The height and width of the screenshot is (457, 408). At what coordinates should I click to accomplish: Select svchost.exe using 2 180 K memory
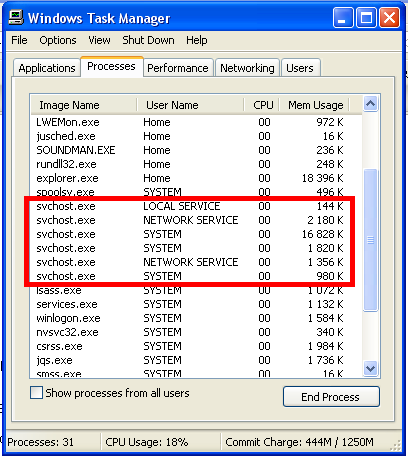196,220
